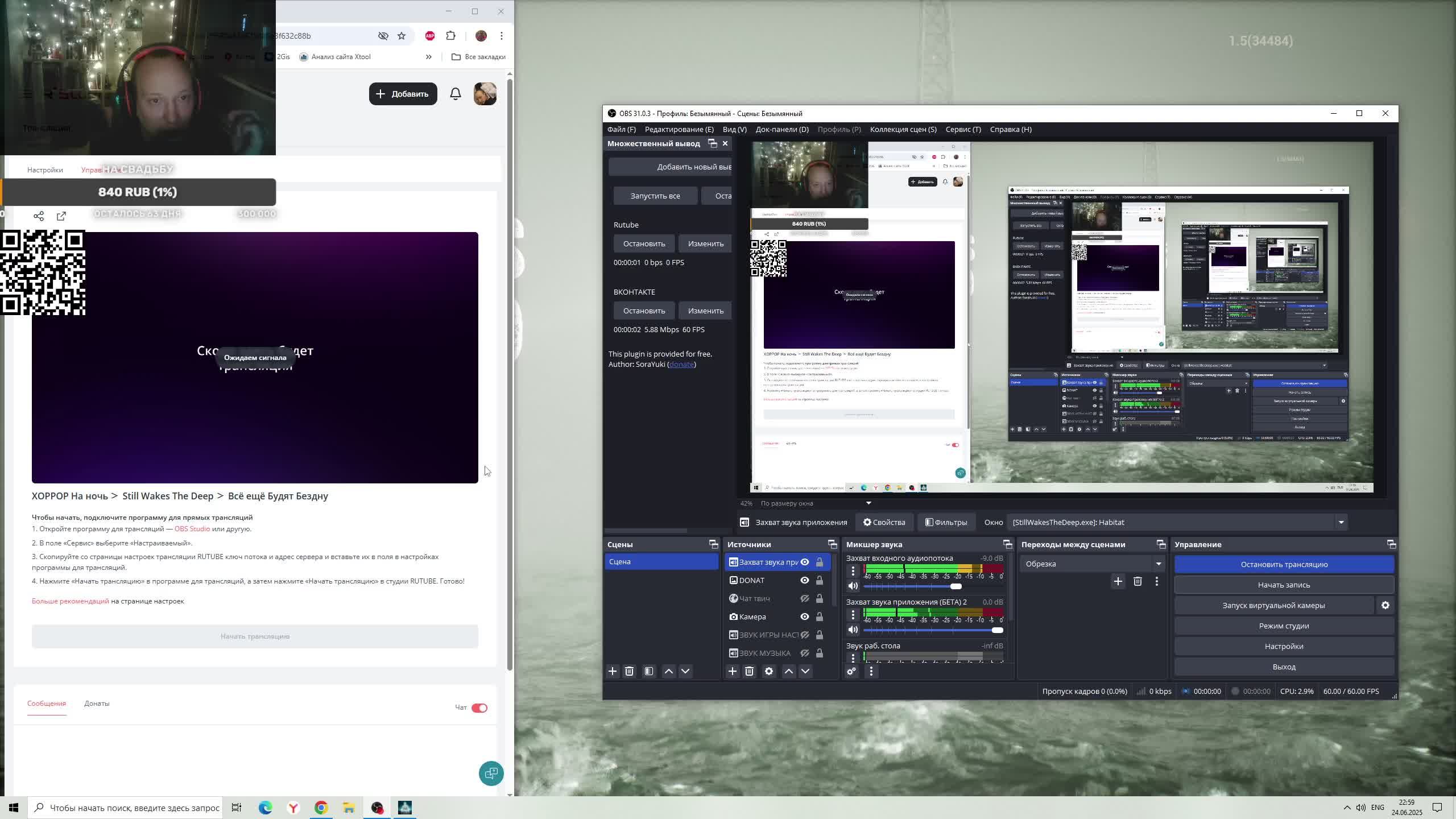Click the share icon below Rutube tabs

[39, 216]
